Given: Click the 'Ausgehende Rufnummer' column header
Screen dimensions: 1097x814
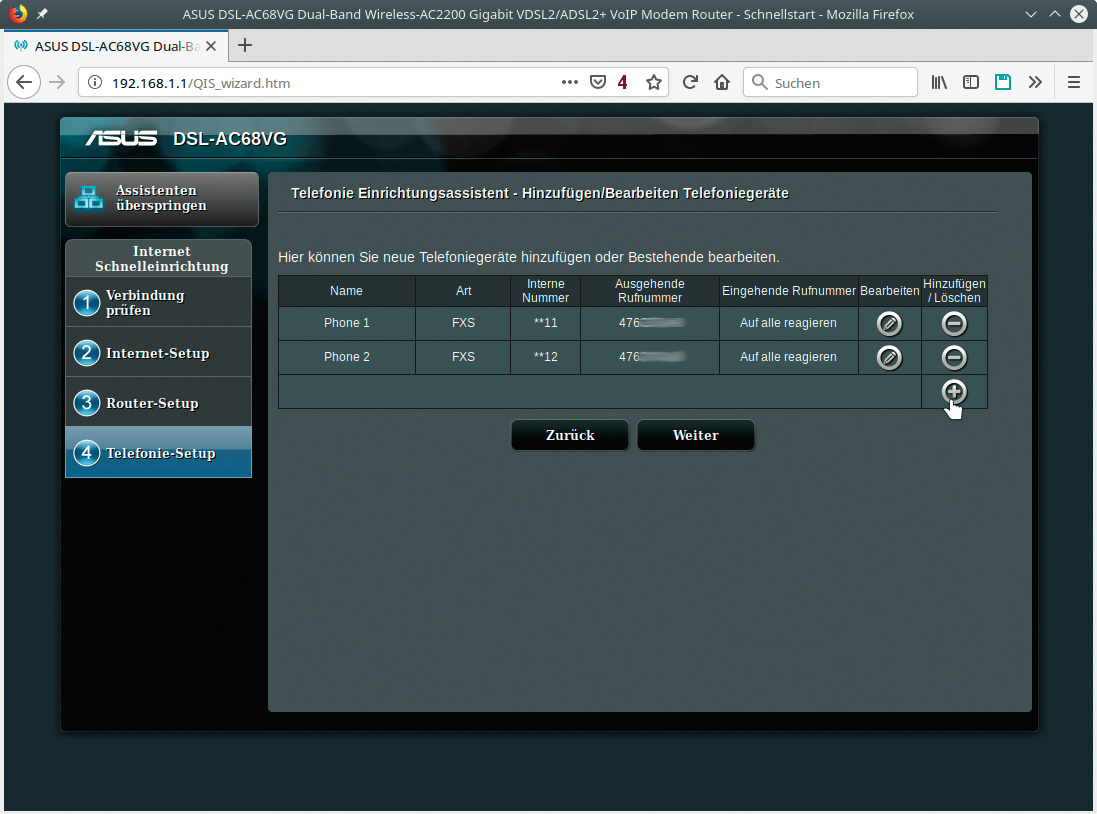Looking at the screenshot, I should pos(649,290).
